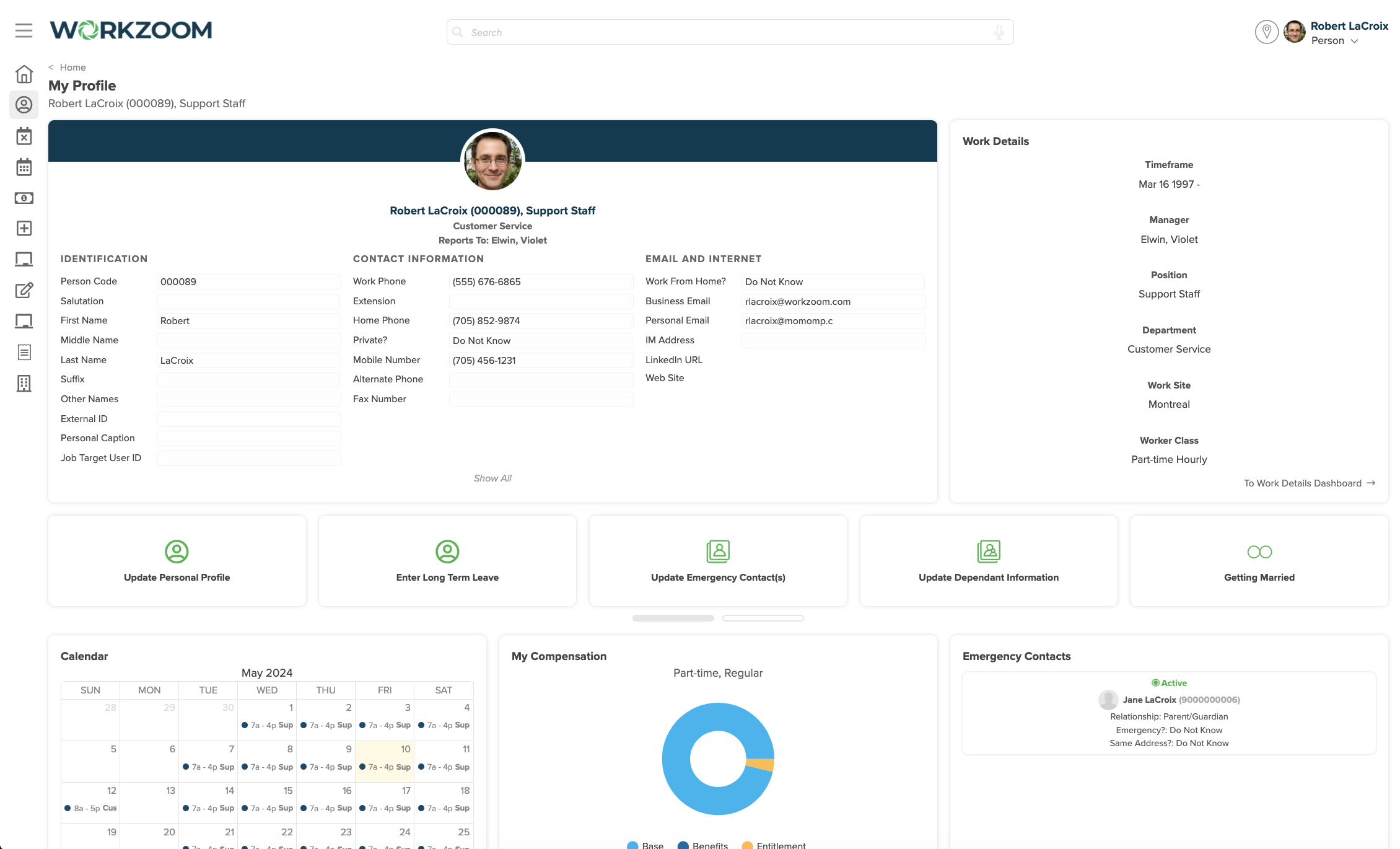Open the Home icon in the sidebar
The height and width of the screenshot is (849, 1400).
[24, 73]
